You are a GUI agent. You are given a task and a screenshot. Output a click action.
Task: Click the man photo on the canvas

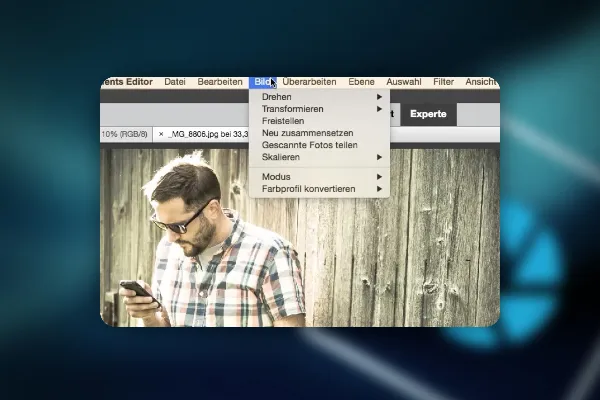tap(300, 237)
